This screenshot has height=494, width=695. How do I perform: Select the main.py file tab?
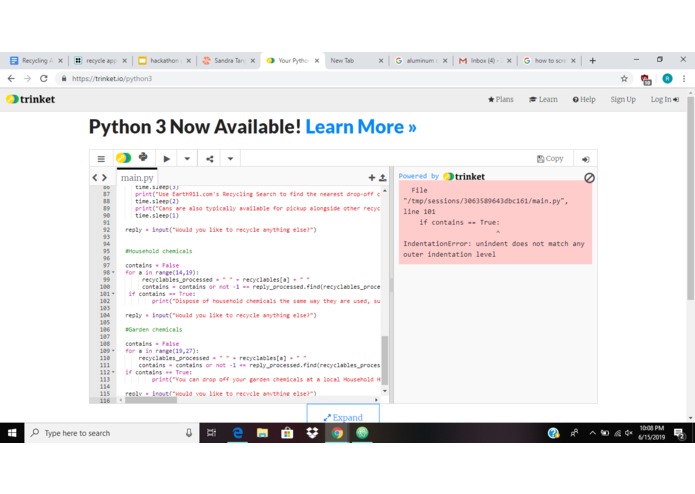[137, 178]
